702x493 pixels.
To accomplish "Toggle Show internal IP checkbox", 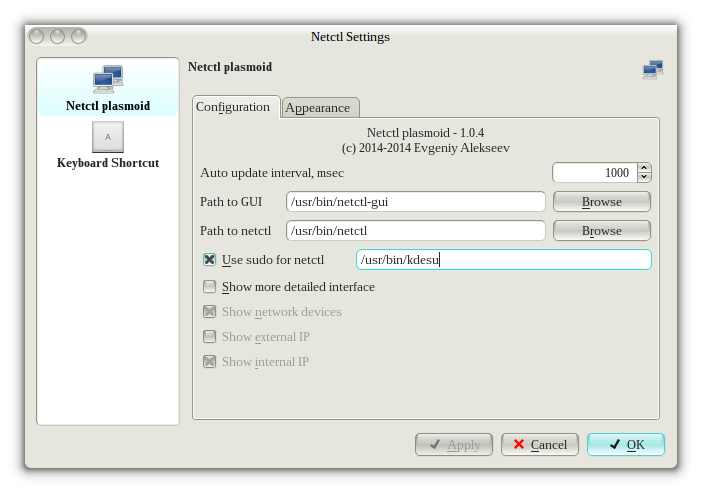I will click(x=210, y=362).
